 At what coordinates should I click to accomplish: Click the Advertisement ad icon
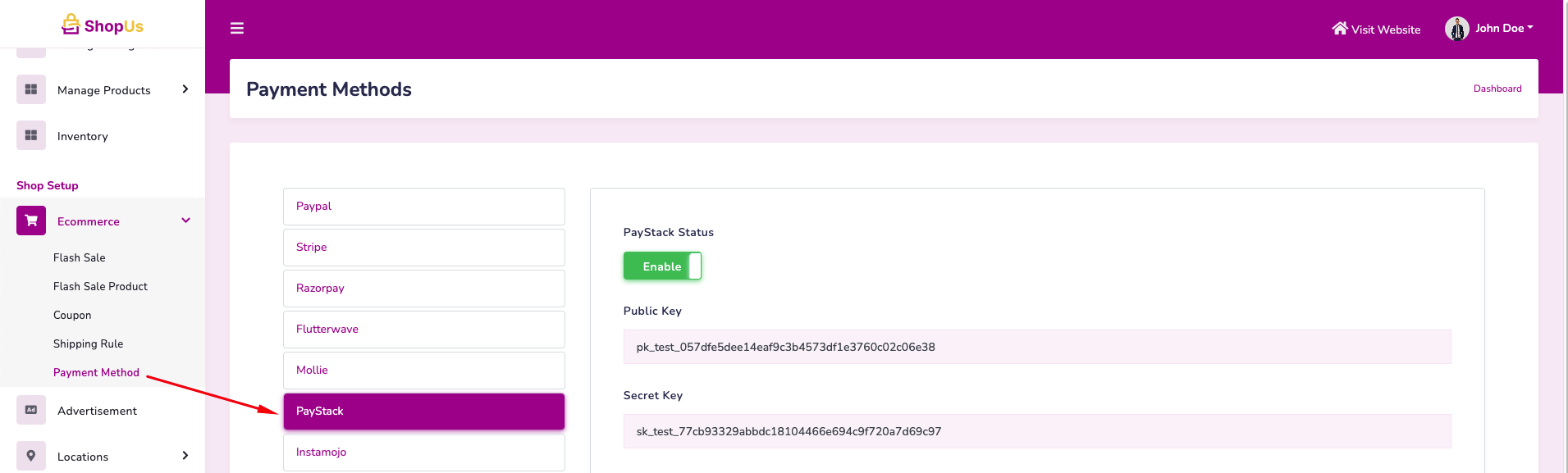click(x=31, y=410)
